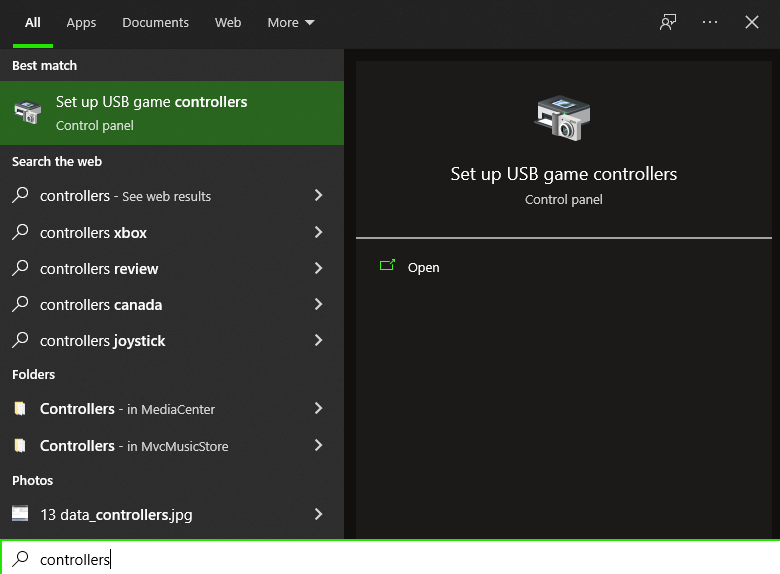This screenshot has height=574, width=780.
Task: Open the three-dot options menu
Action: click(710, 22)
